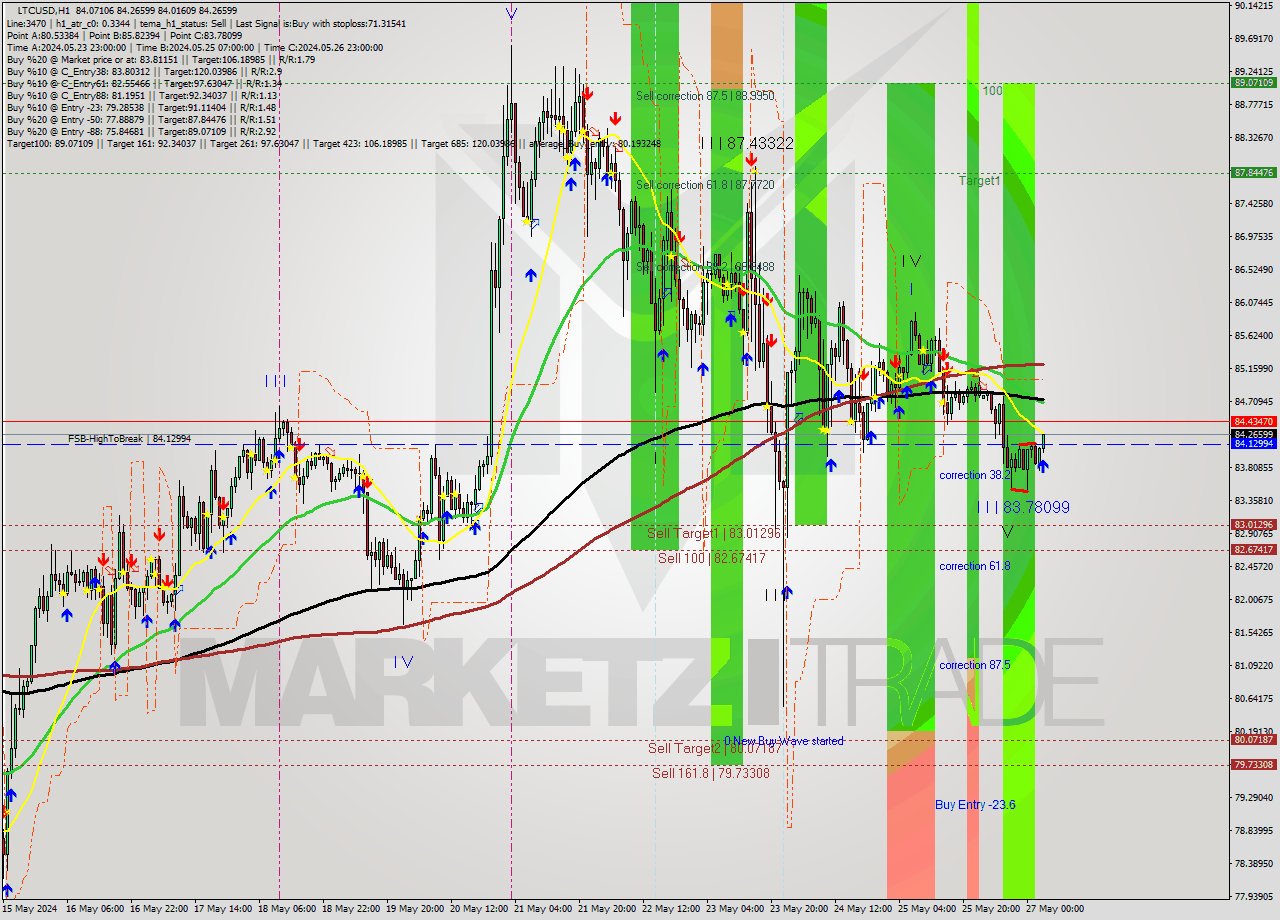Click the blue 'correction 61.8' label
Viewport: 1280px width, 920px height.
coord(975,566)
